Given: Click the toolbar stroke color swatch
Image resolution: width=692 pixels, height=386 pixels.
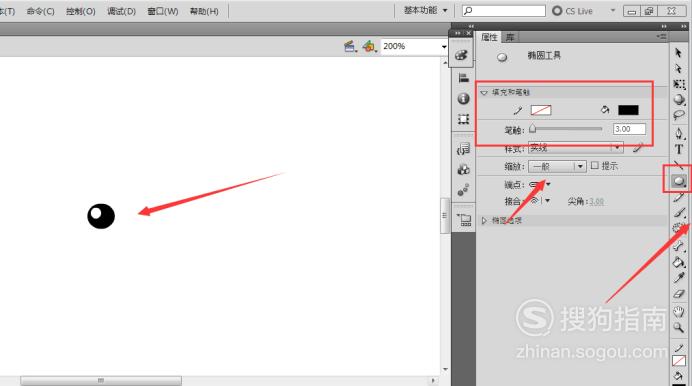Looking at the screenshot, I should [x=679, y=360].
